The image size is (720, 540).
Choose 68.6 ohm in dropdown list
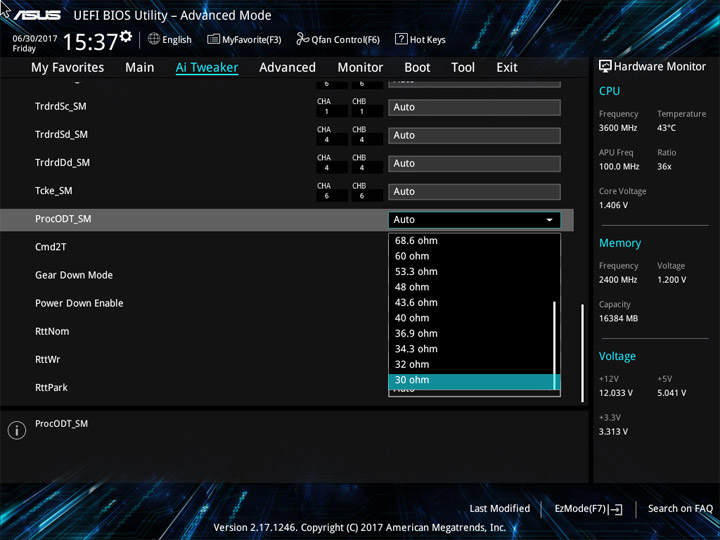(x=471, y=241)
